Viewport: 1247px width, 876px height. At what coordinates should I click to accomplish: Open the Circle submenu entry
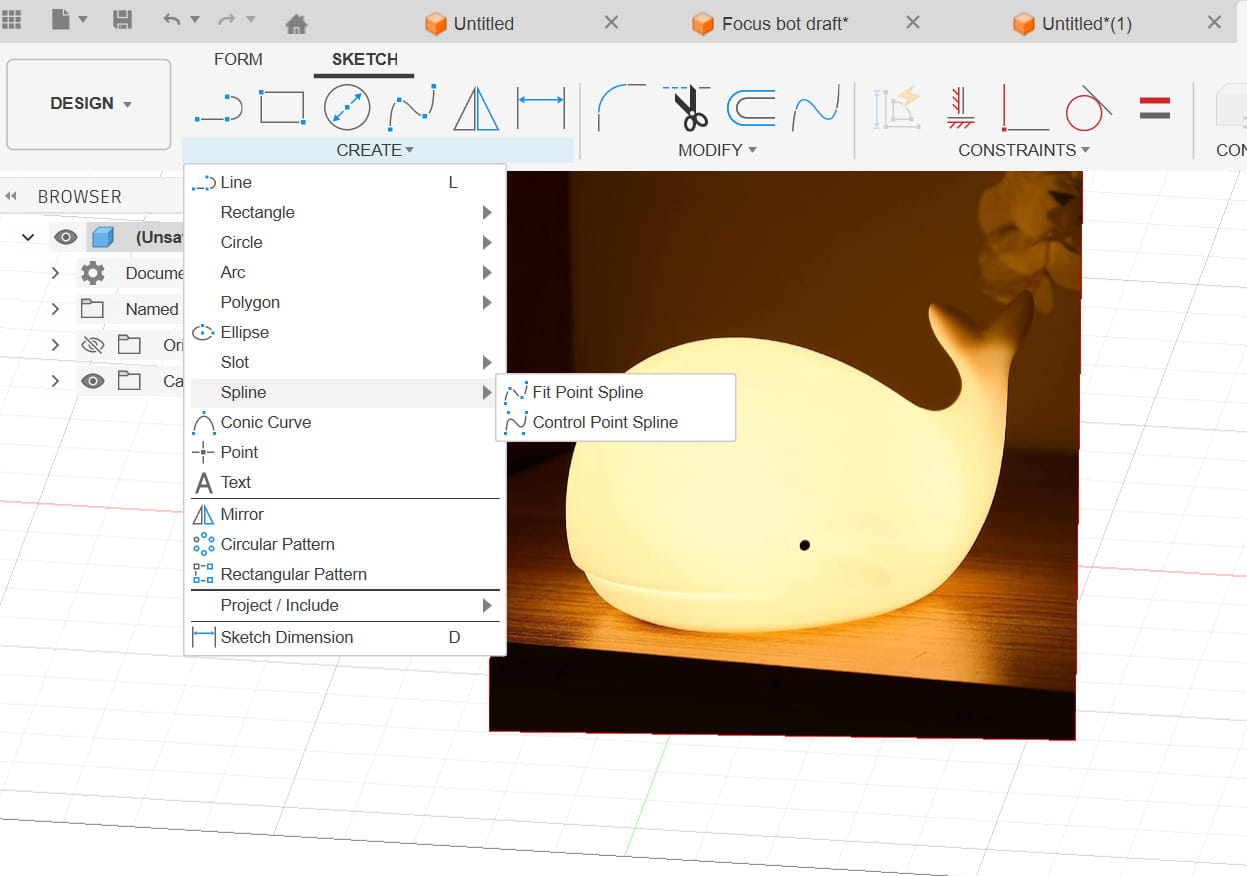(x=345, y=242)
